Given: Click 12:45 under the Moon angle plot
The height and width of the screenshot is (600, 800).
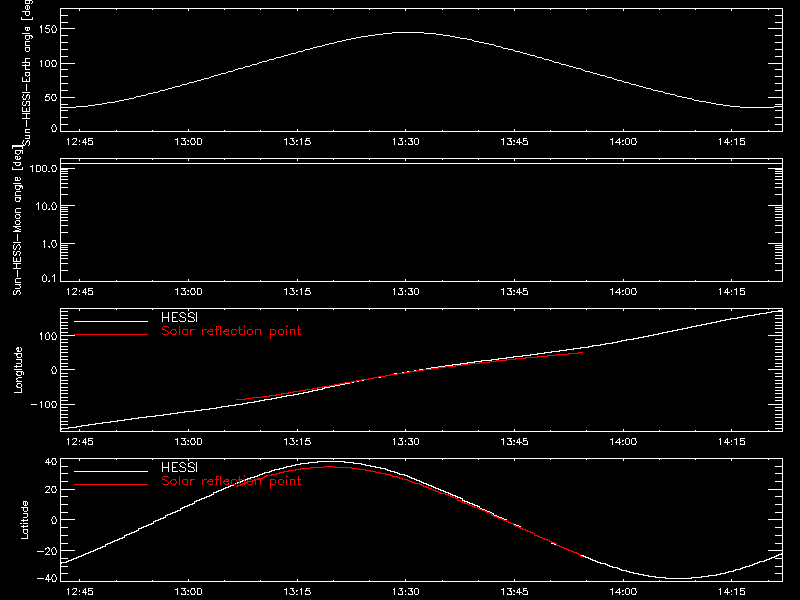Looking at the screenshot, I should pos(80,291).
